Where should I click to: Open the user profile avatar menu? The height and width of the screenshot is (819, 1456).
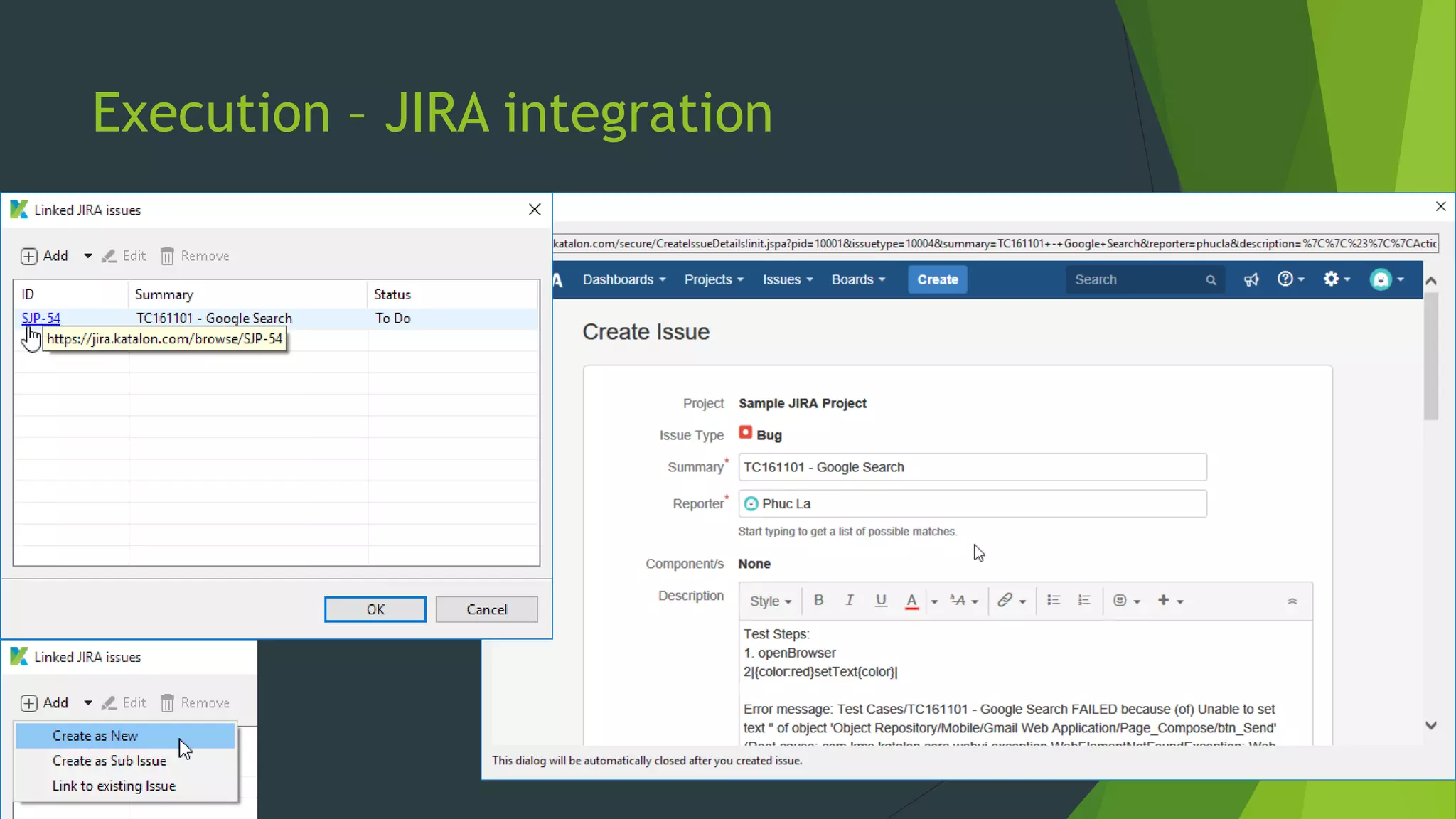(1386, 279)
